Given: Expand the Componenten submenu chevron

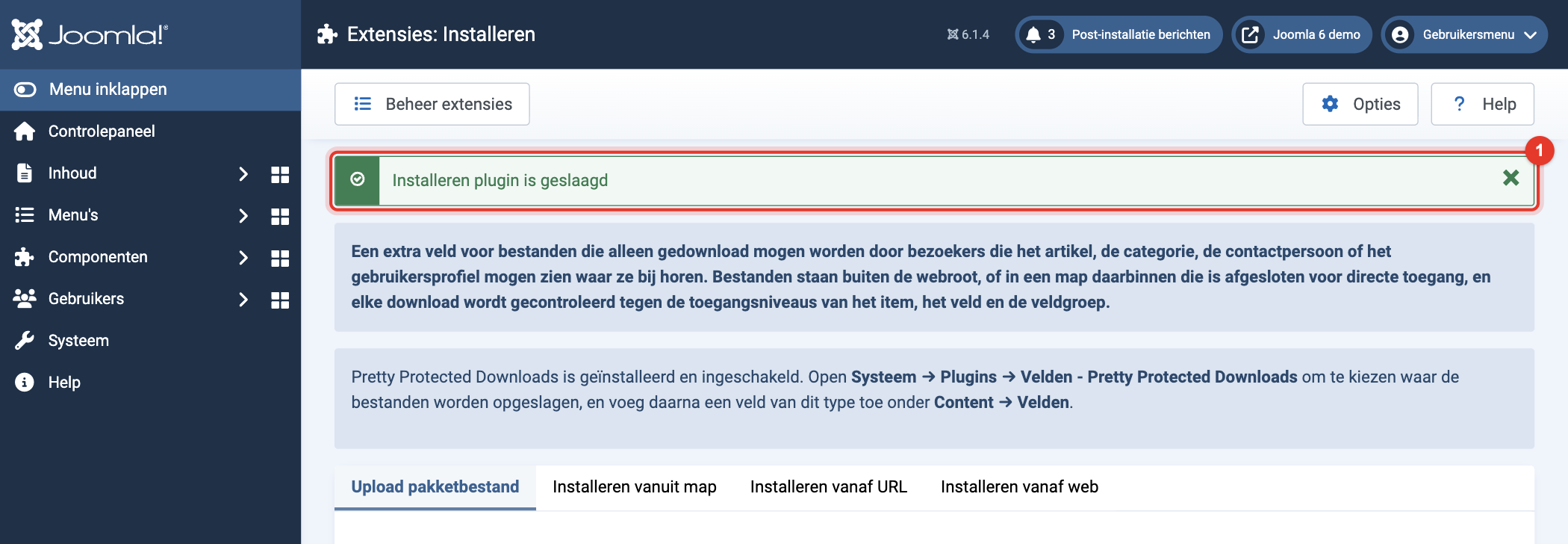Looking at the screenshot, I should tap(243, 258).
